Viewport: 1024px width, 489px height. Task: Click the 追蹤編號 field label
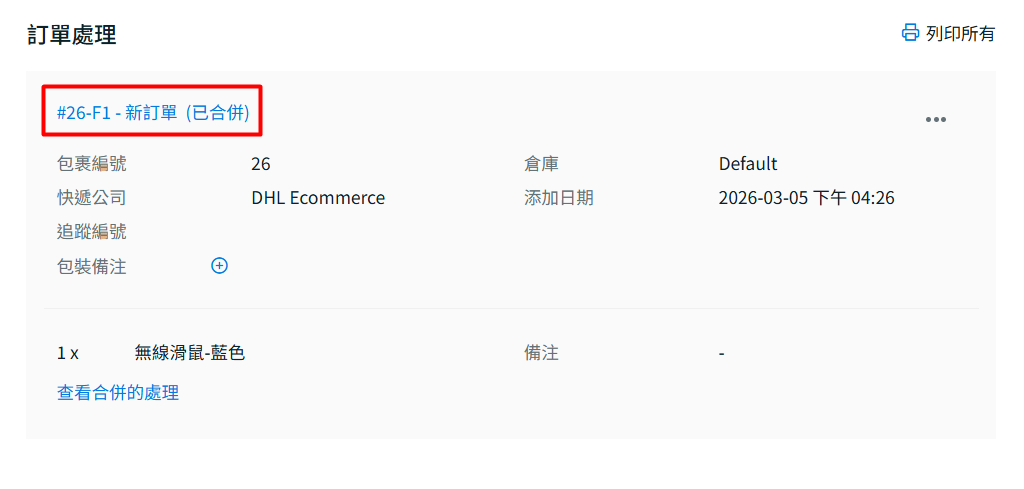click(x=92, y=232)
